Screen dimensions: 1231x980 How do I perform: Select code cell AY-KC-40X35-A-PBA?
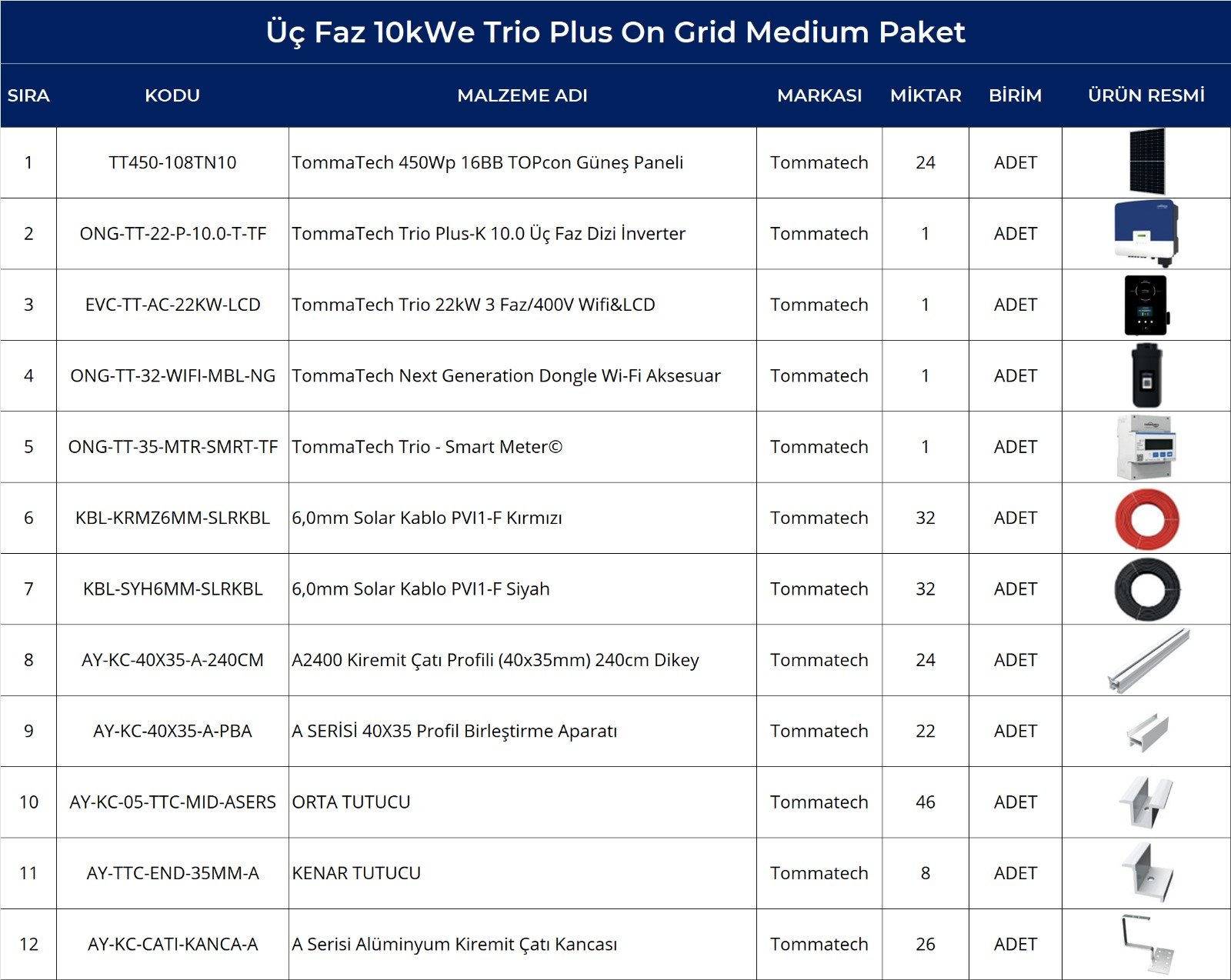pyautogui.click(x=172, y=731)
